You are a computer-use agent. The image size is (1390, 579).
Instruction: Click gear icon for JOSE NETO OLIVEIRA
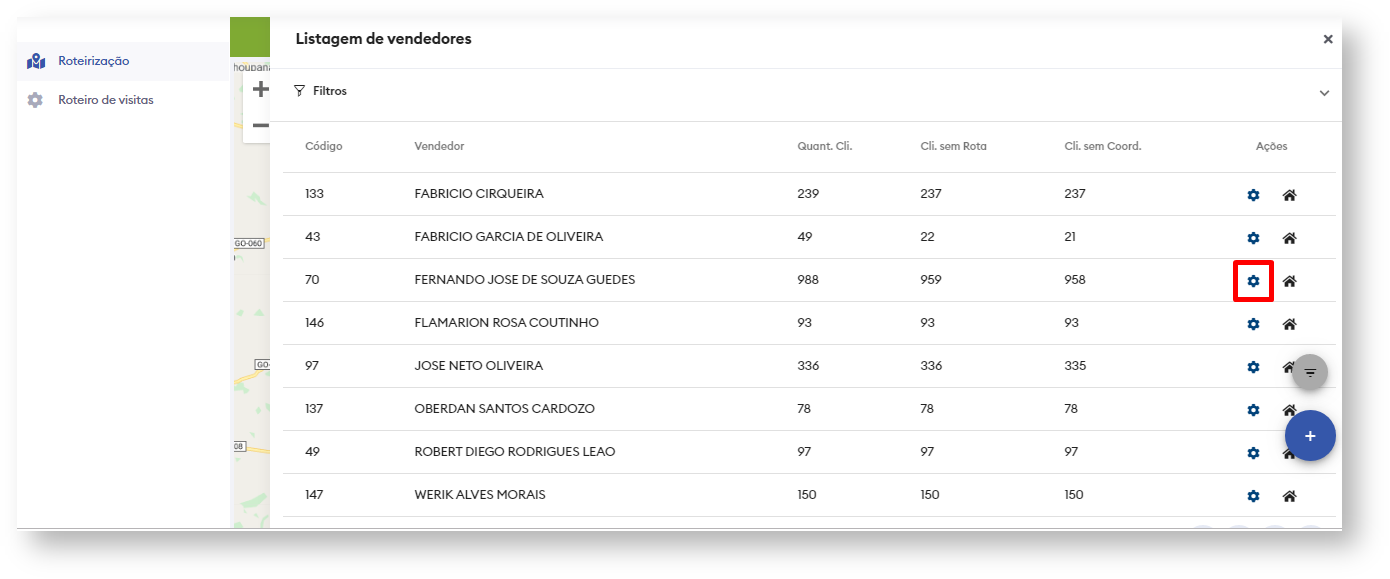pyautogui.click(x=1253, y=367)
